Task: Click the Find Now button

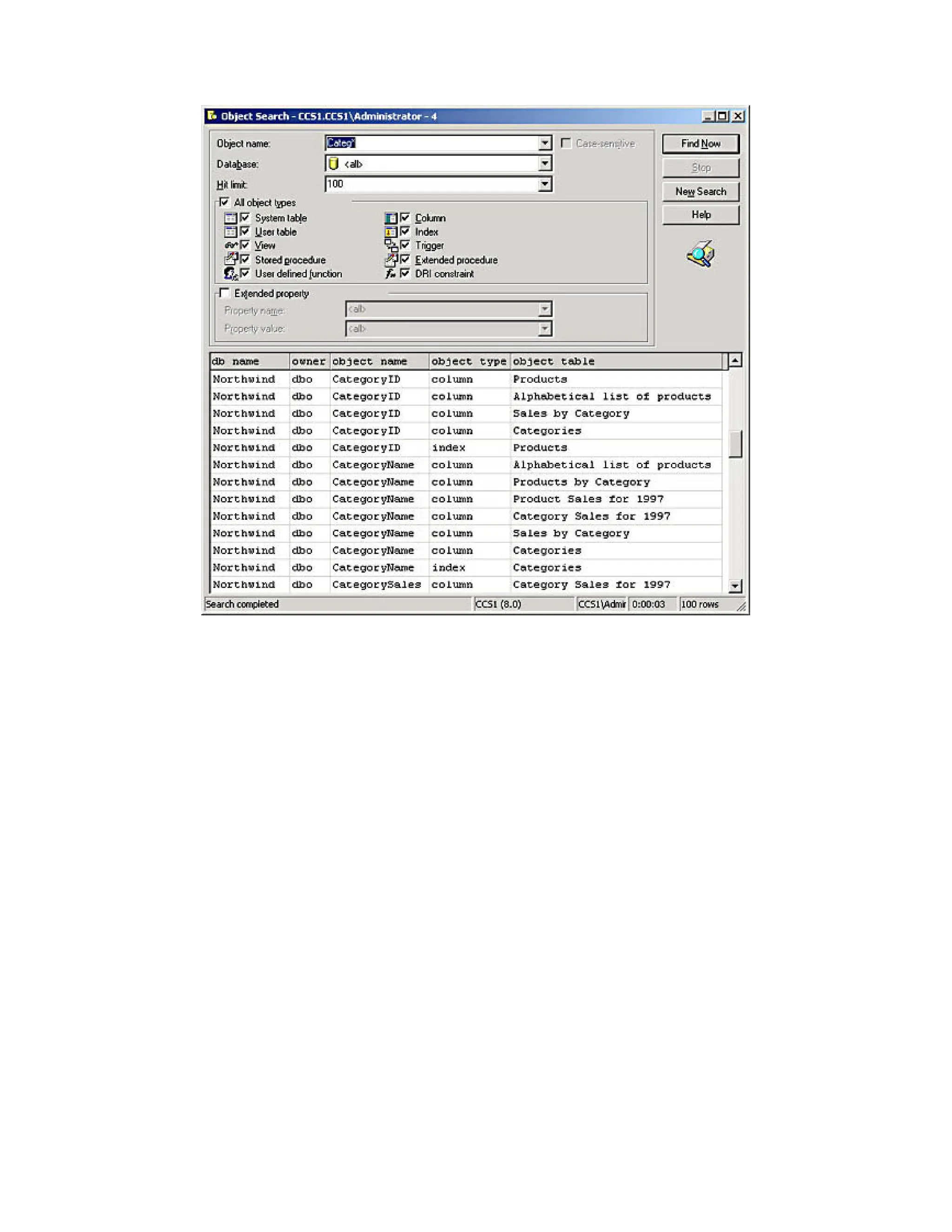Action: tap(701, 144)
